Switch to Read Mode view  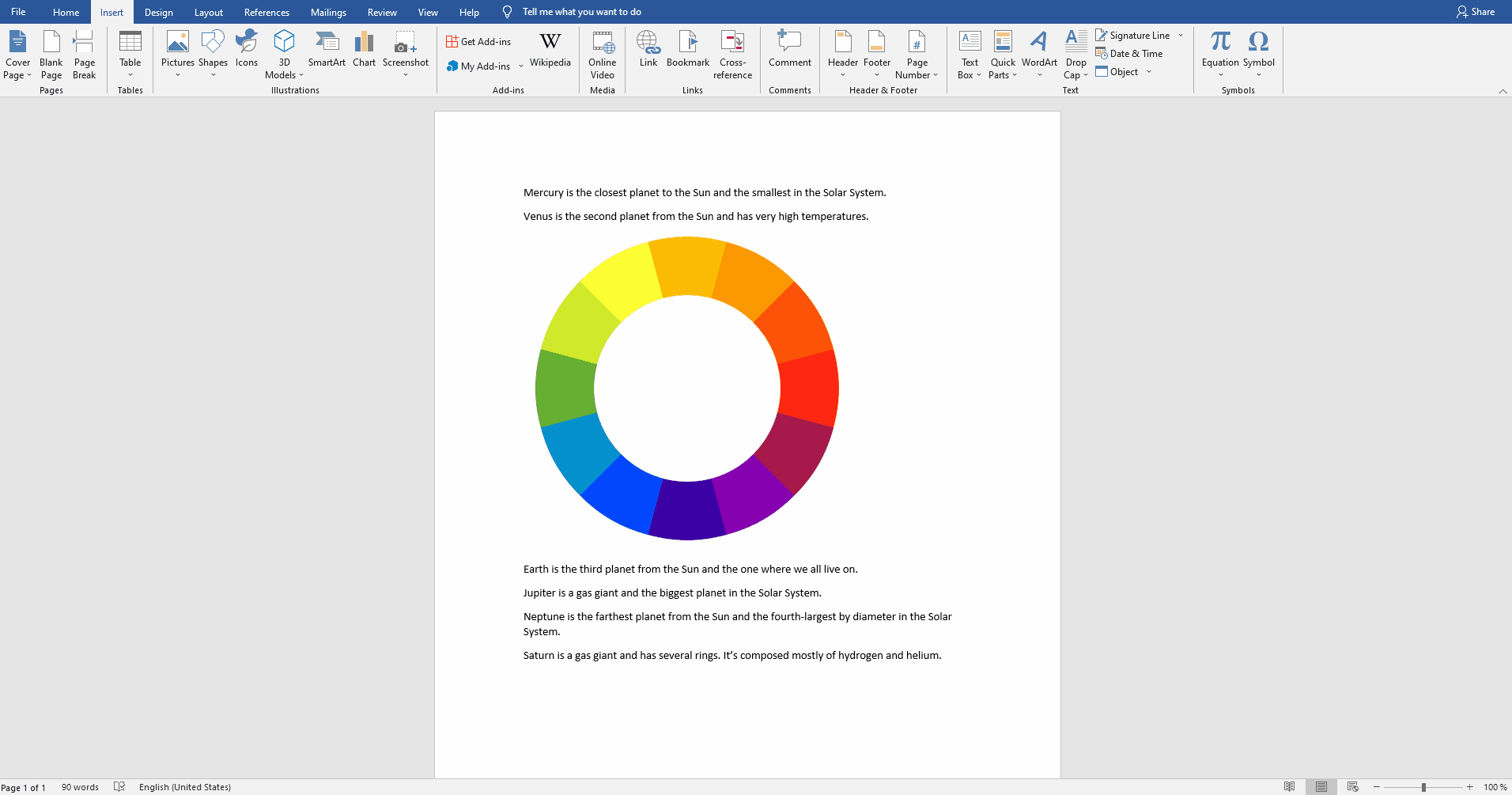(1289, 787)
